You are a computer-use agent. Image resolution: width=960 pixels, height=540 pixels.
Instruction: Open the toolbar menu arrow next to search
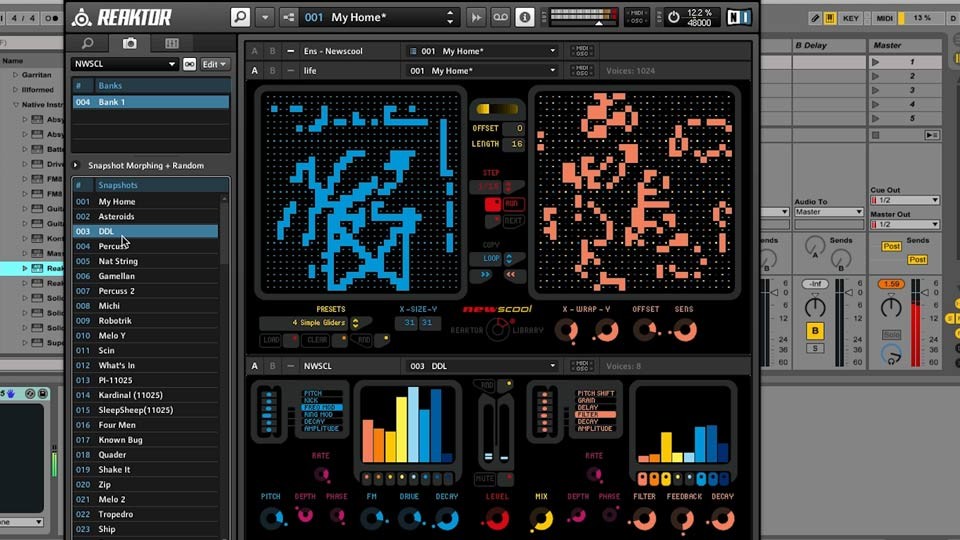(x=265, y=17)
